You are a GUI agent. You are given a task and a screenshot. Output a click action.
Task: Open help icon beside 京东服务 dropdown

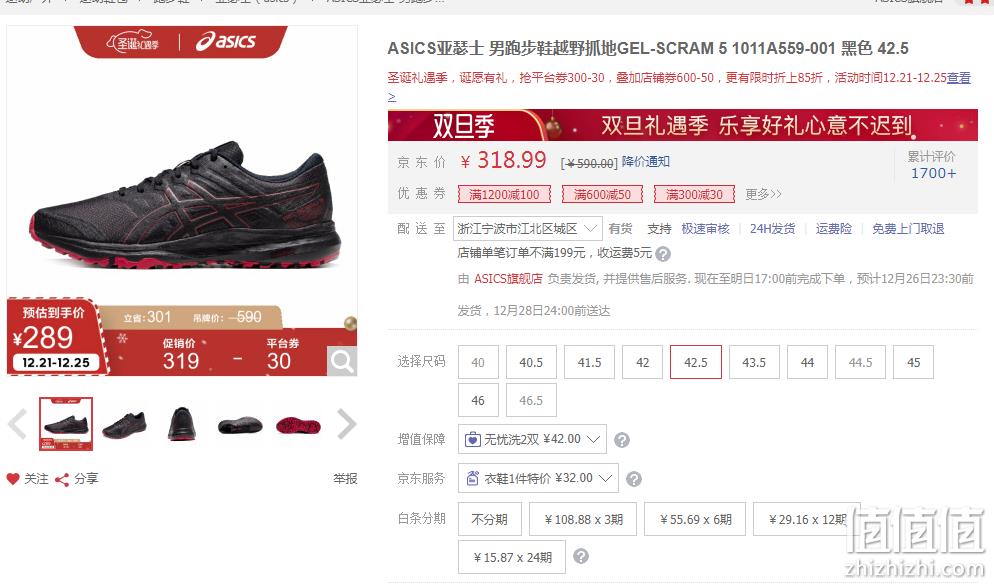(x=633, y=479)
